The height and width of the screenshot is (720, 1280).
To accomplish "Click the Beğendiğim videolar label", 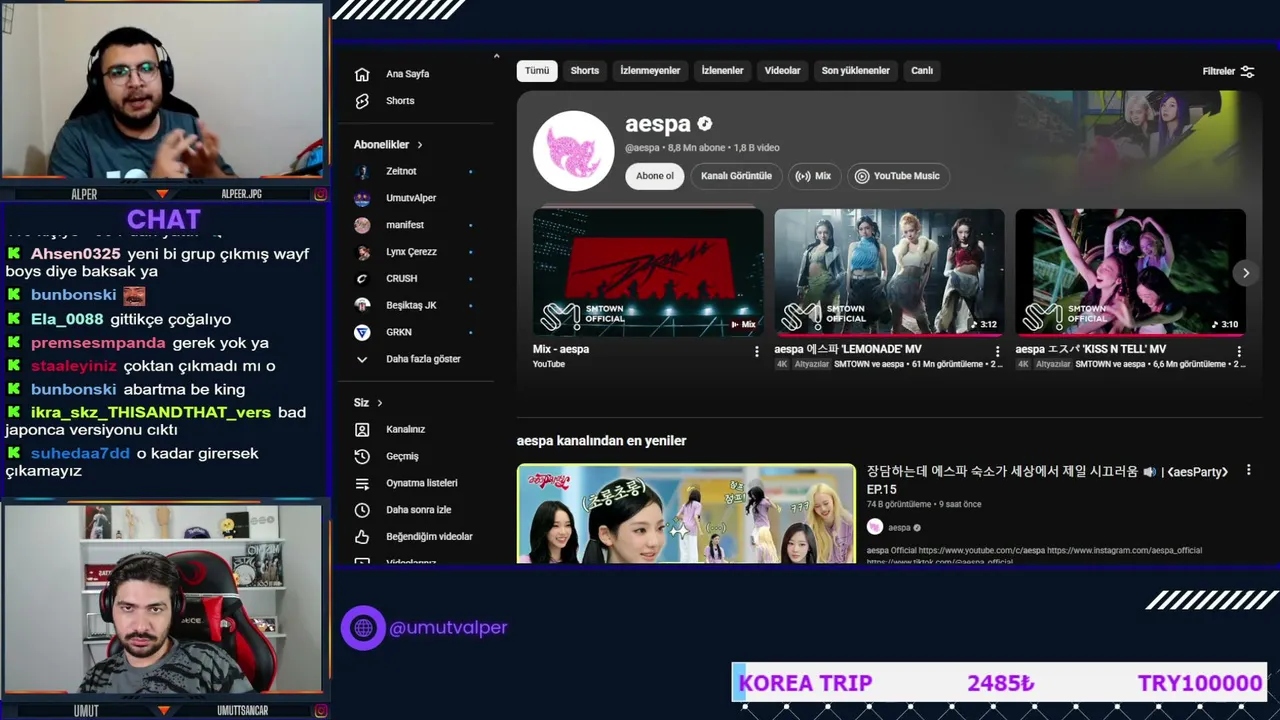I will pos(430,537).
